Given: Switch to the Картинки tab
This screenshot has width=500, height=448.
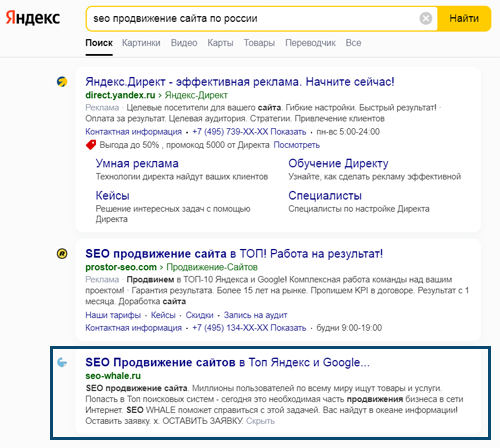Looking at the screenshot, I should tap(141, 43).
